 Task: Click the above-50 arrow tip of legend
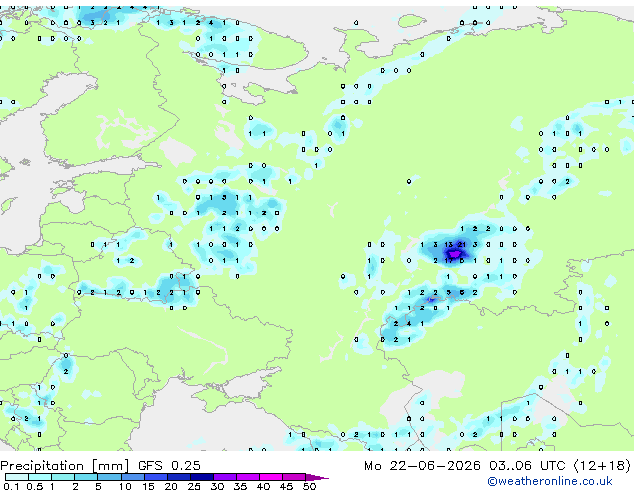(x=317, y=477)
